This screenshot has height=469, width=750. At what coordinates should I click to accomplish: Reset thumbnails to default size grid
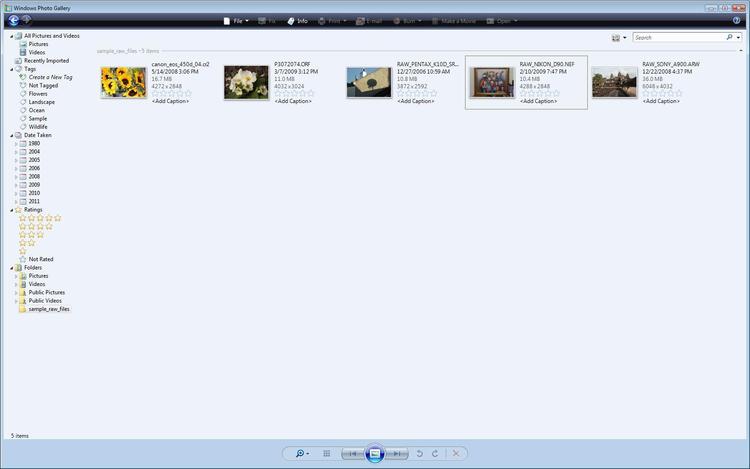[327, 453]
